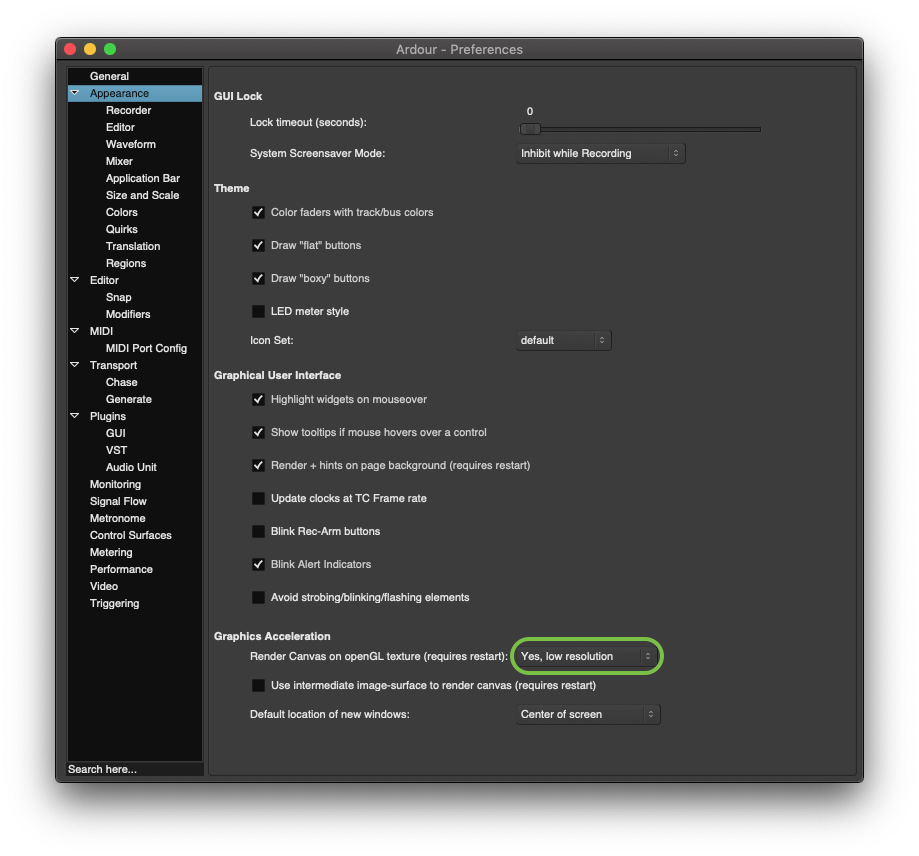
Task: Toggle Avoid strobing/blinking/flashing elements
Action: [x=258, y=598]
